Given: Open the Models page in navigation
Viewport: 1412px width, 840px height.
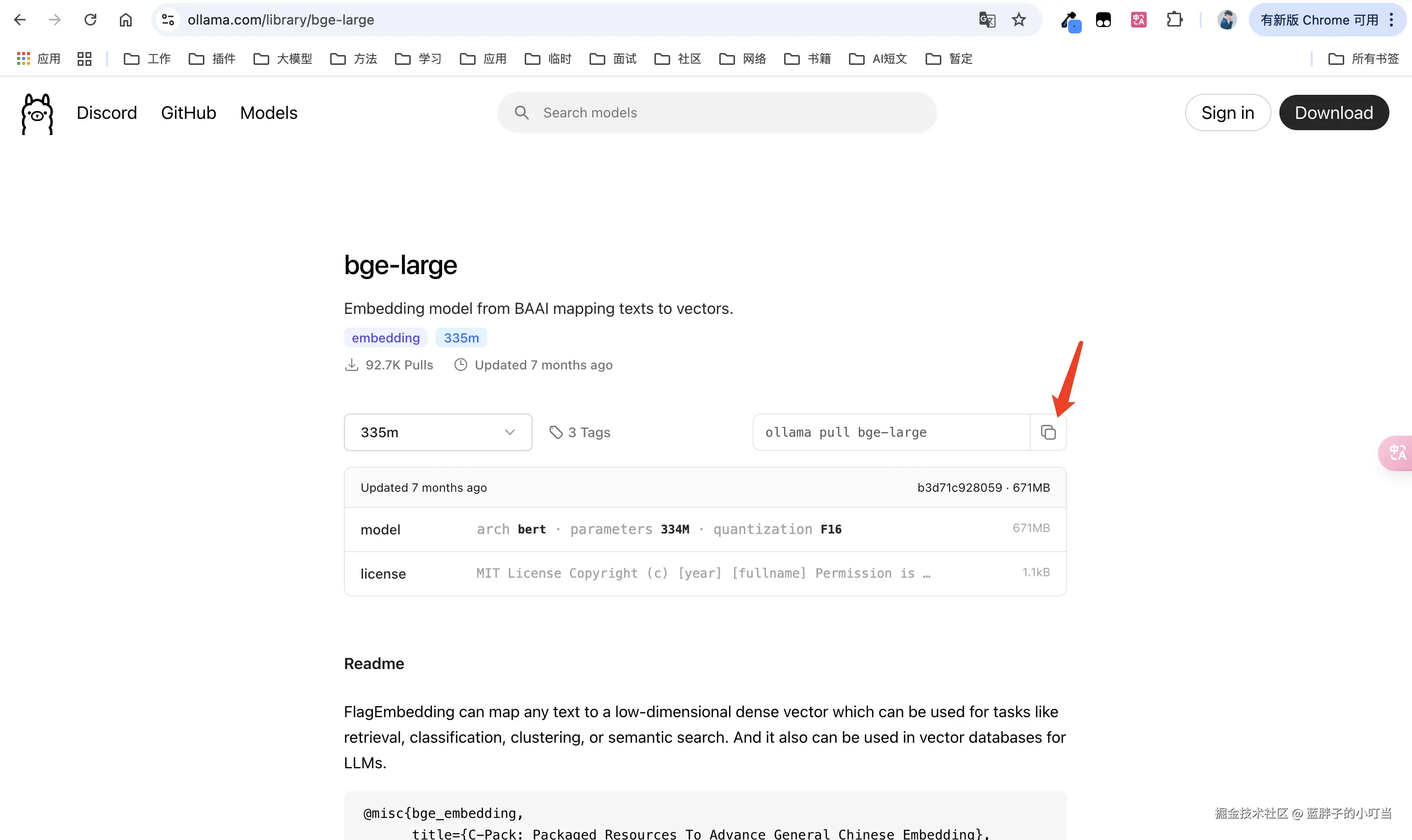Looking at the screenshot, I should tap(268, 112).
